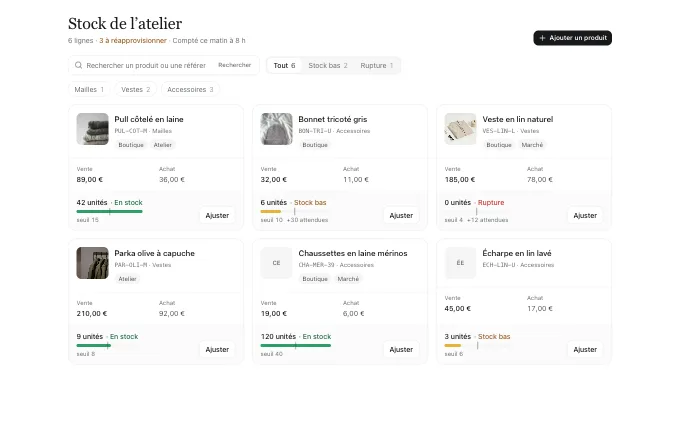Click the Atelier tag on Pull côtelé
The width and height of the screenshot is (680, 425).
pos(163,145)
